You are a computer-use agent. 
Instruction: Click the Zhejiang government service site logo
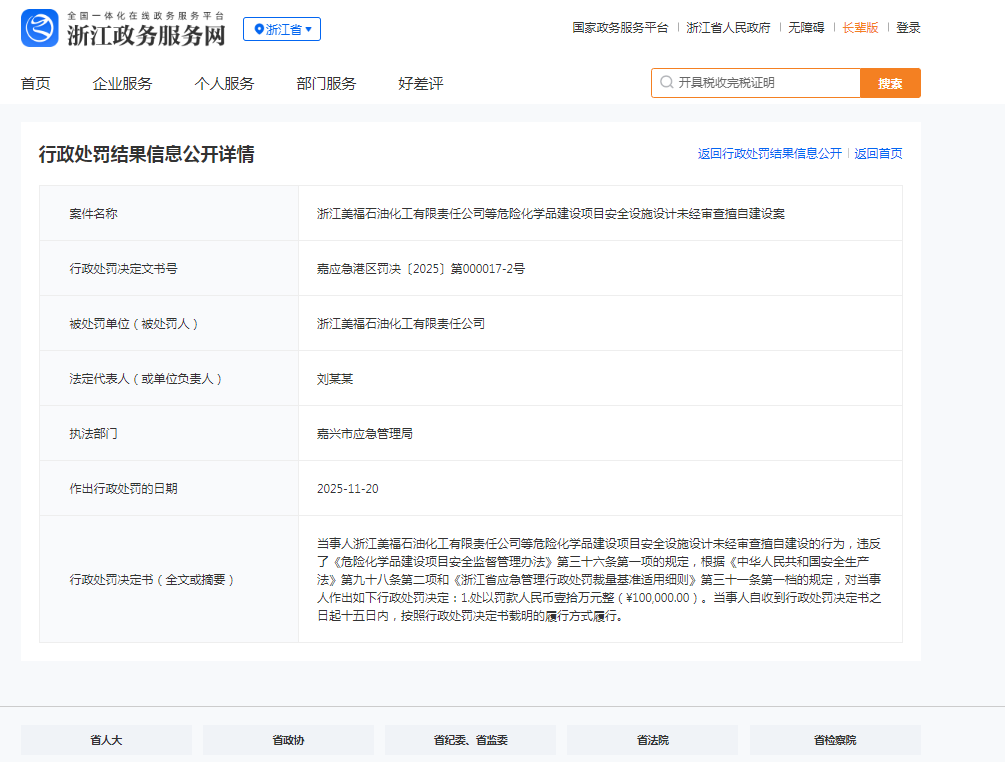[123, 29]
